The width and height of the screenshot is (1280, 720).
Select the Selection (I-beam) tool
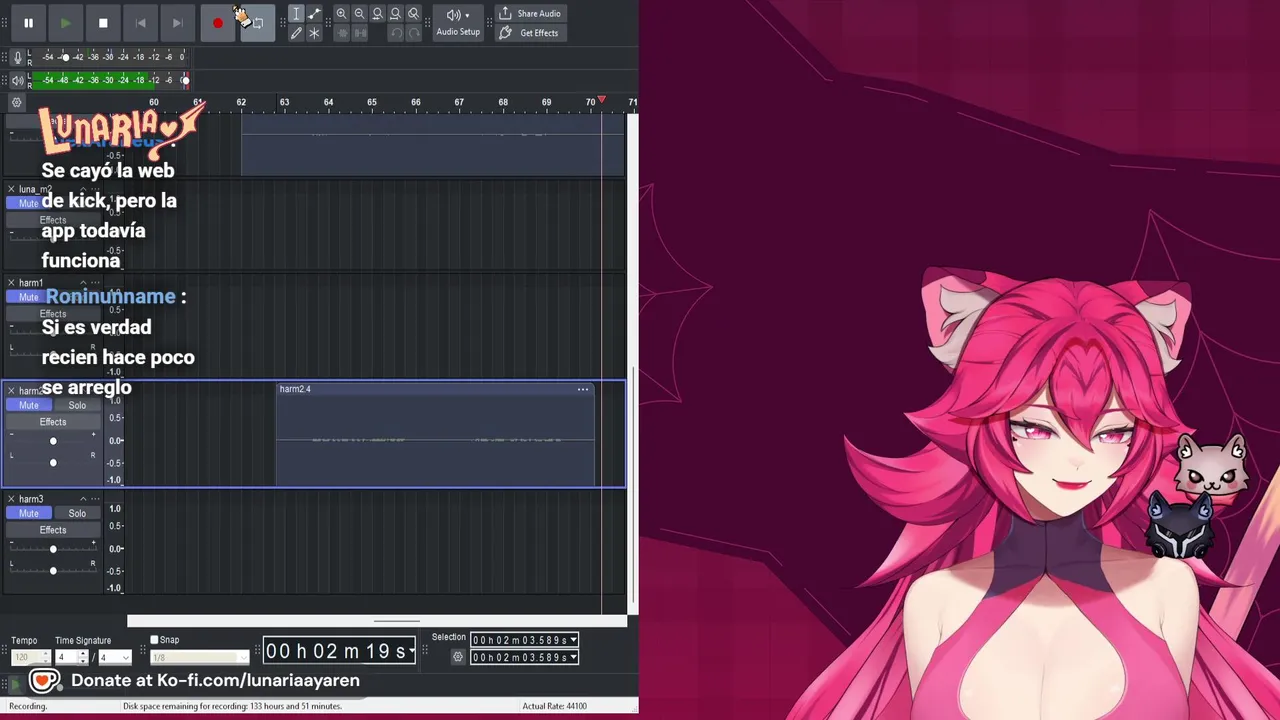(296, 14)
